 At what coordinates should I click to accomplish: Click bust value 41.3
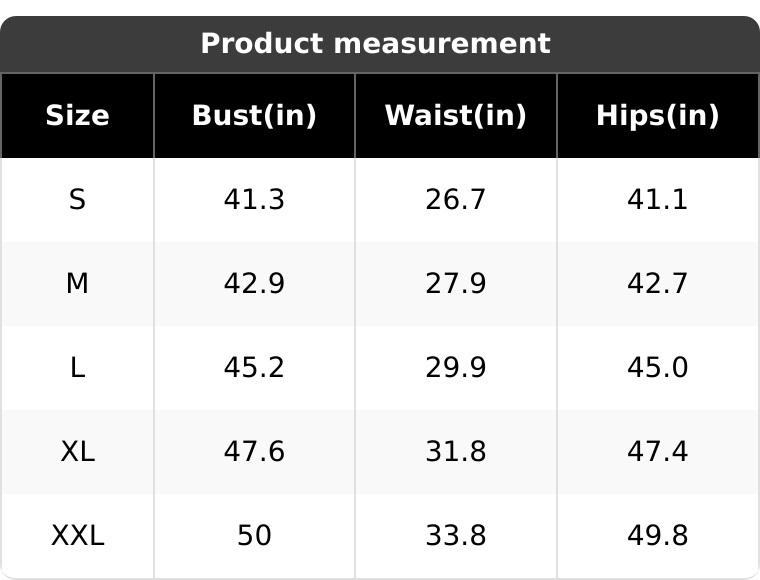254,200
